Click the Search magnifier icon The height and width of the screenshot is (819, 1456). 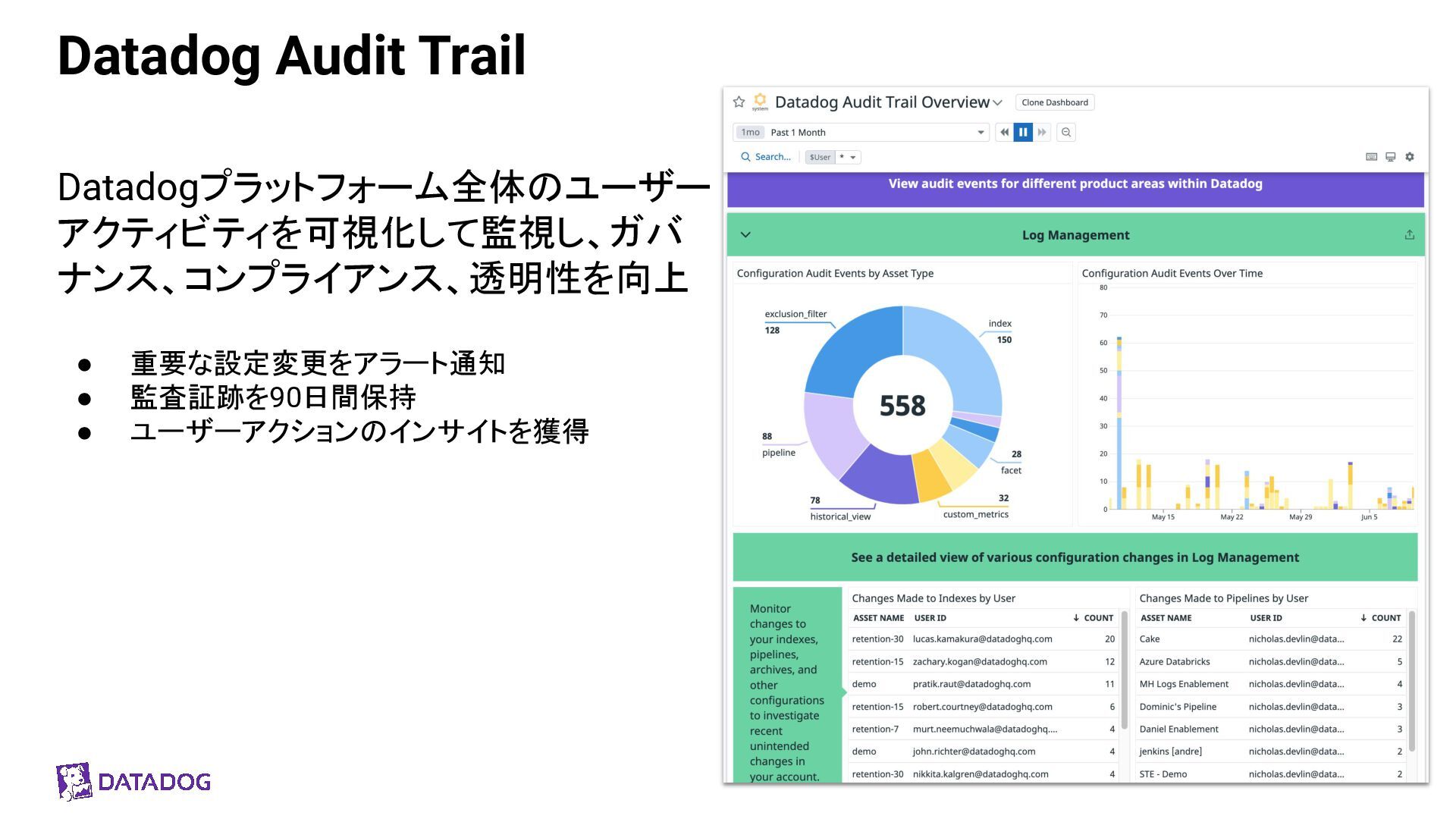[745, 157]
